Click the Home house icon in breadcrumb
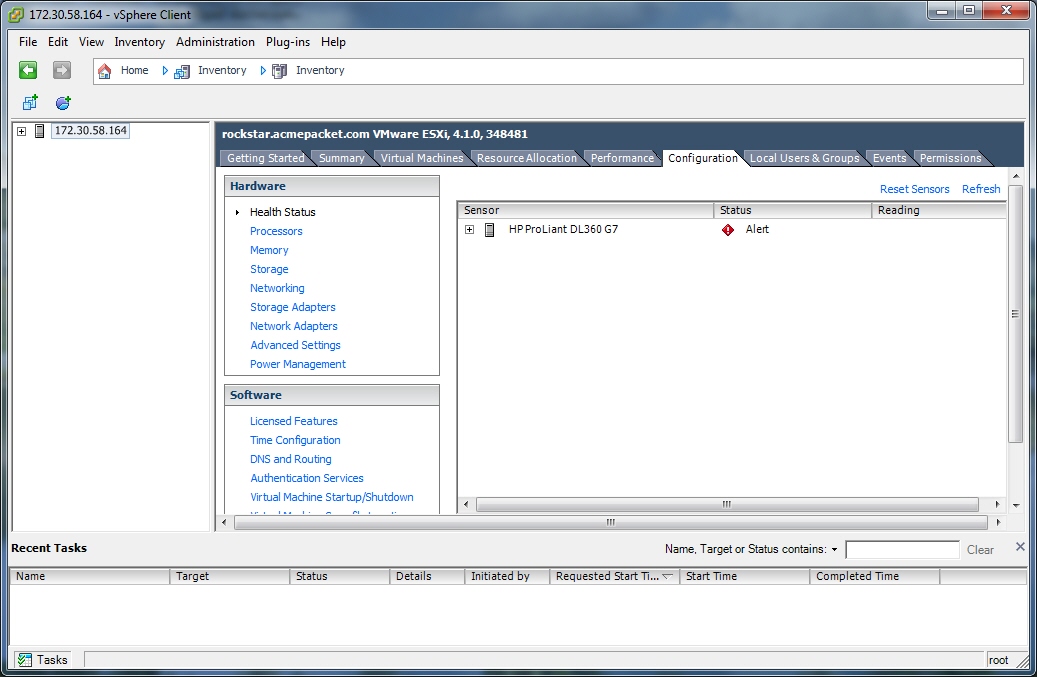 click(x=104, y=71)
